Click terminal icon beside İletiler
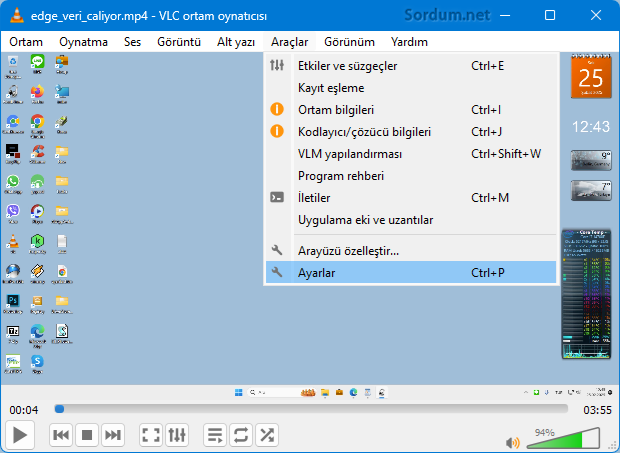Image resolution: width=620 pixels, height=453 pixels. tap(277, 197)
